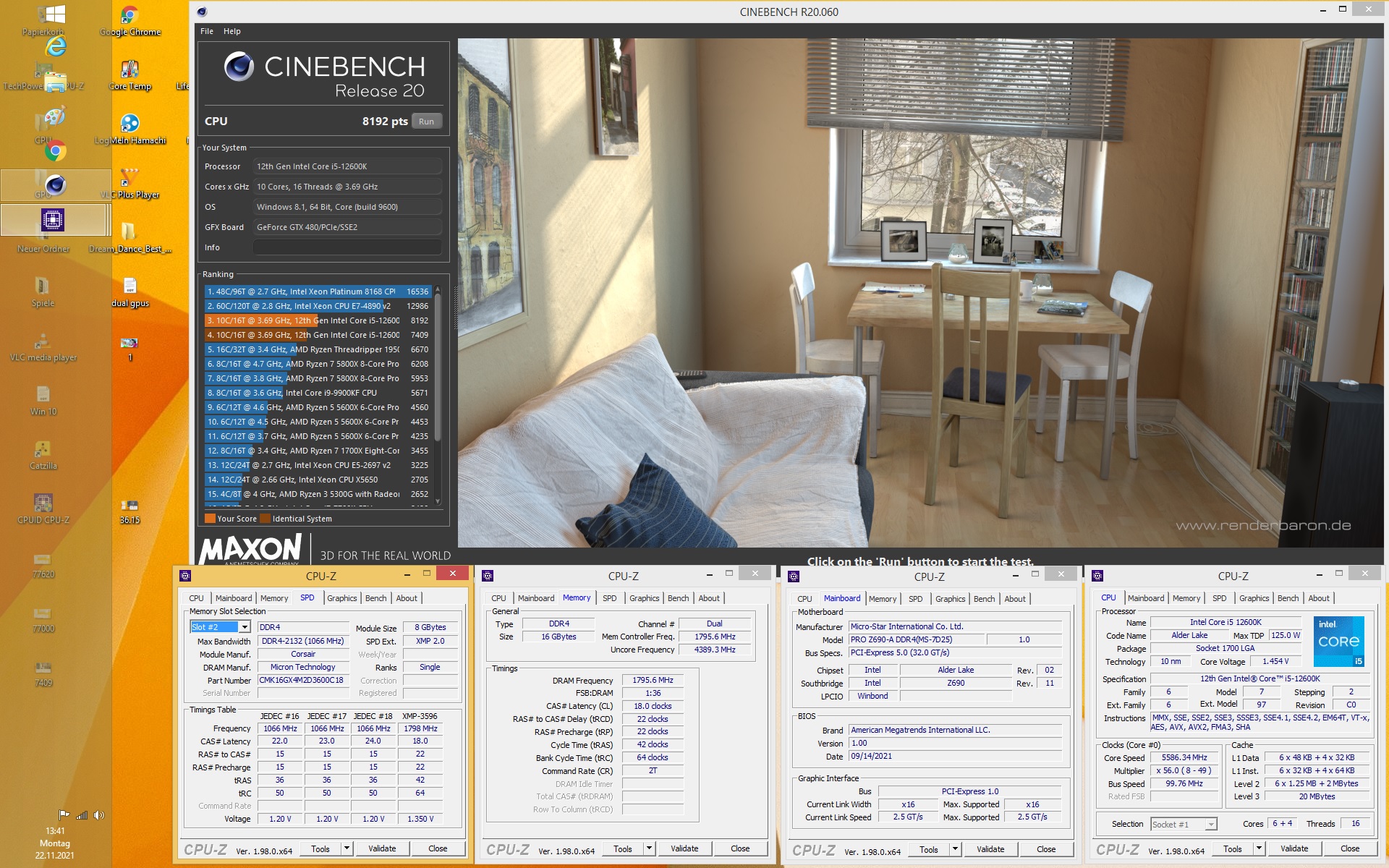Expand Tools arrow in the SPD CPU-Z window

[x=347, y=848]
